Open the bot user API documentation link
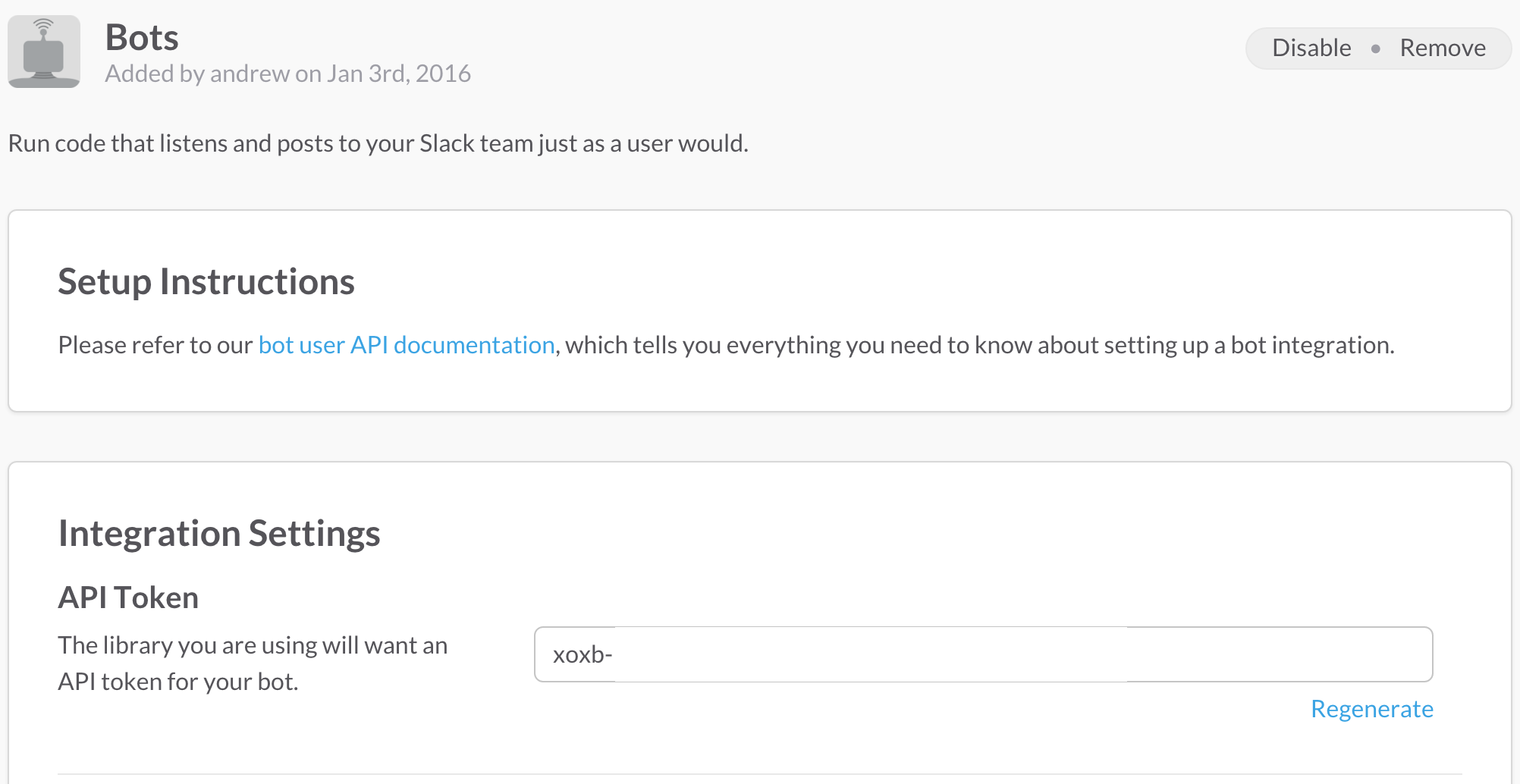Image resolution: width=1520 pixels, height=784 pixels. [x=407, y=345]
